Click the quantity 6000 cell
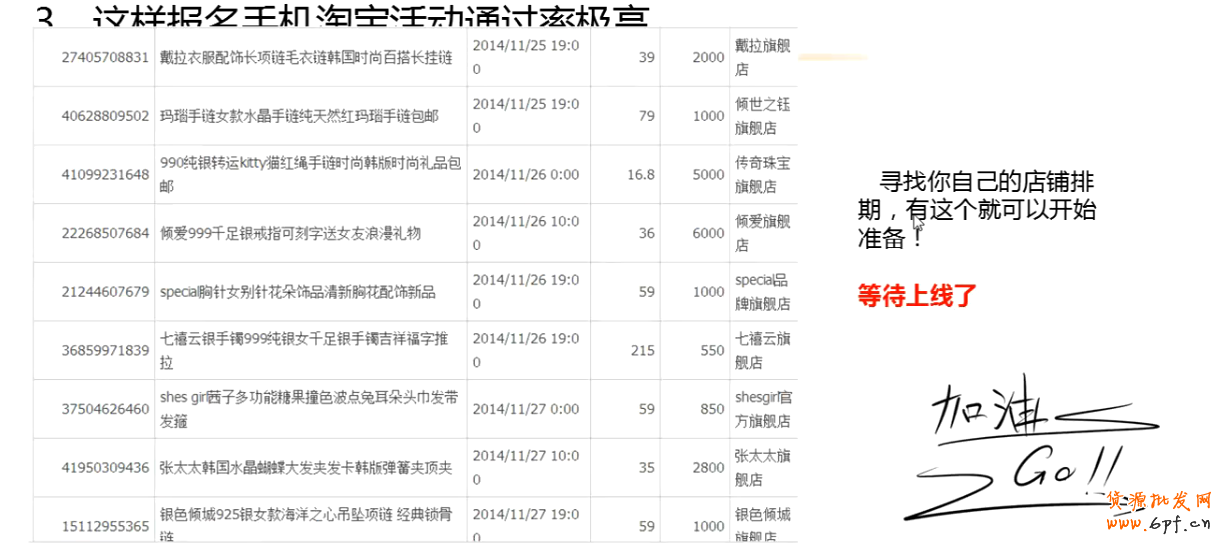 coord(708,233)
